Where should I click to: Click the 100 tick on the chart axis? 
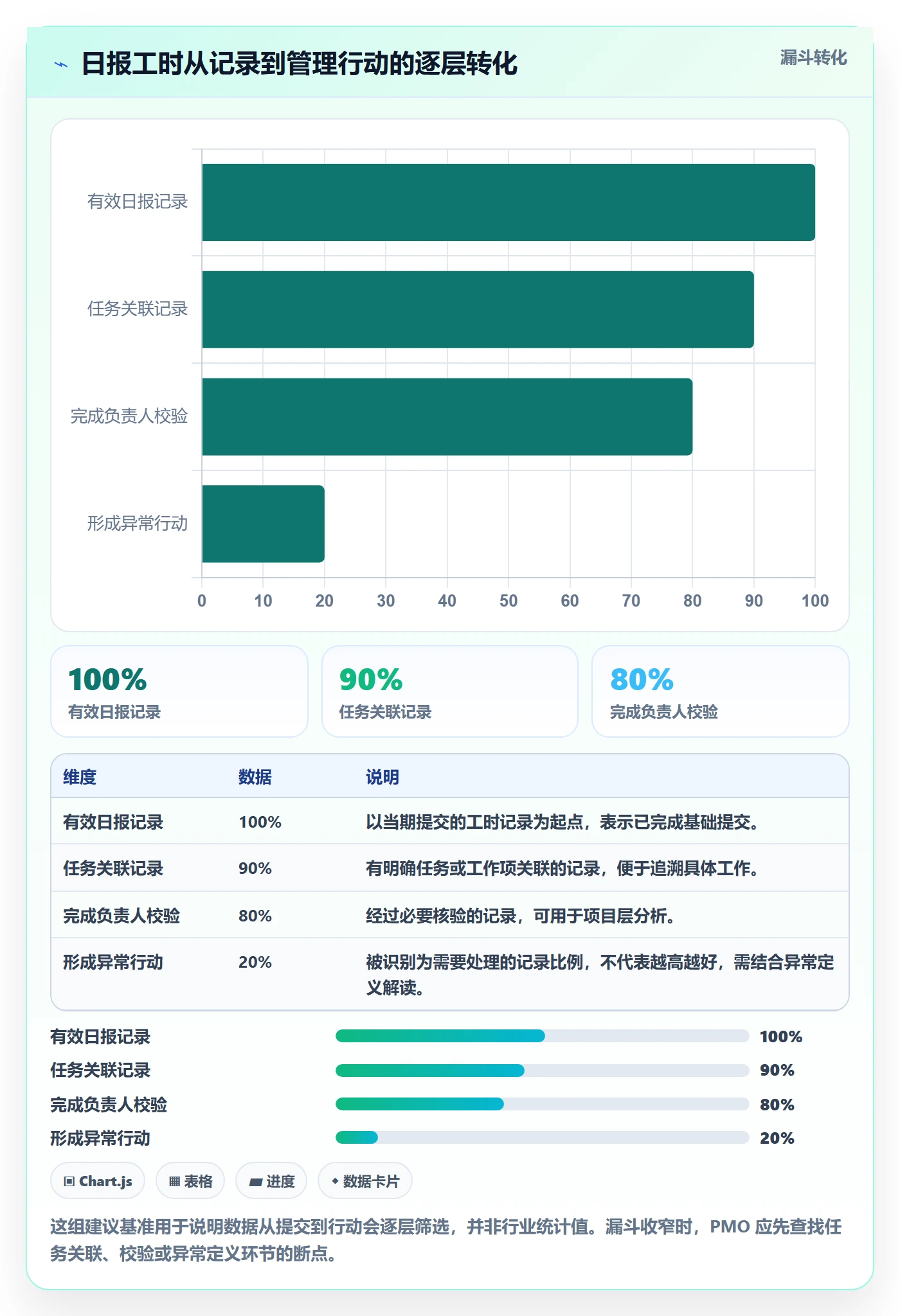point(815,601)
